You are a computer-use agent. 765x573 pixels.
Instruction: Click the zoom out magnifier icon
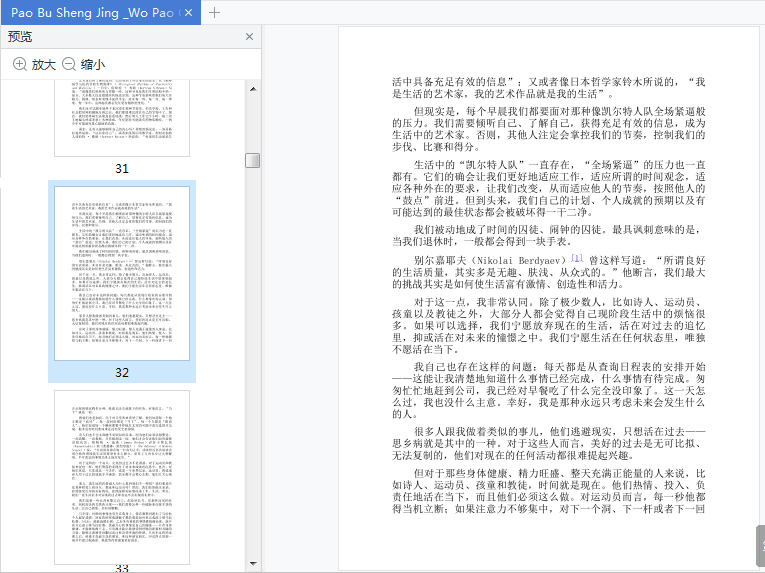[x=69, y=64]
